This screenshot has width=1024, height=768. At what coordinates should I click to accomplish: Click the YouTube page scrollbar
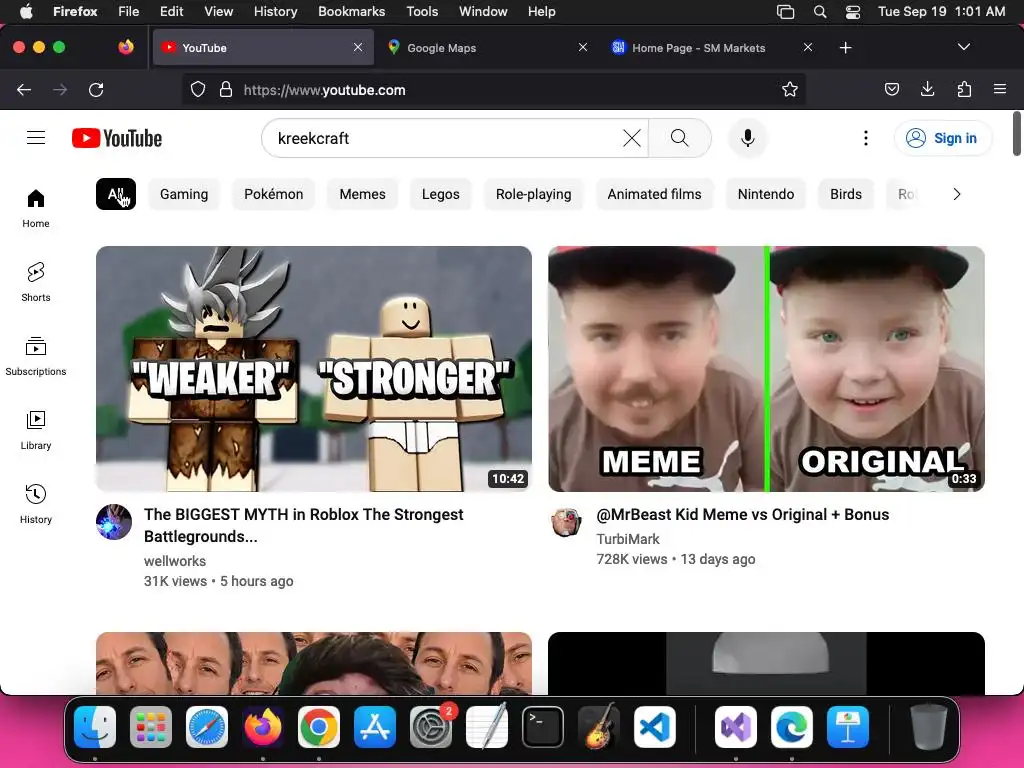coord(1017,134)
